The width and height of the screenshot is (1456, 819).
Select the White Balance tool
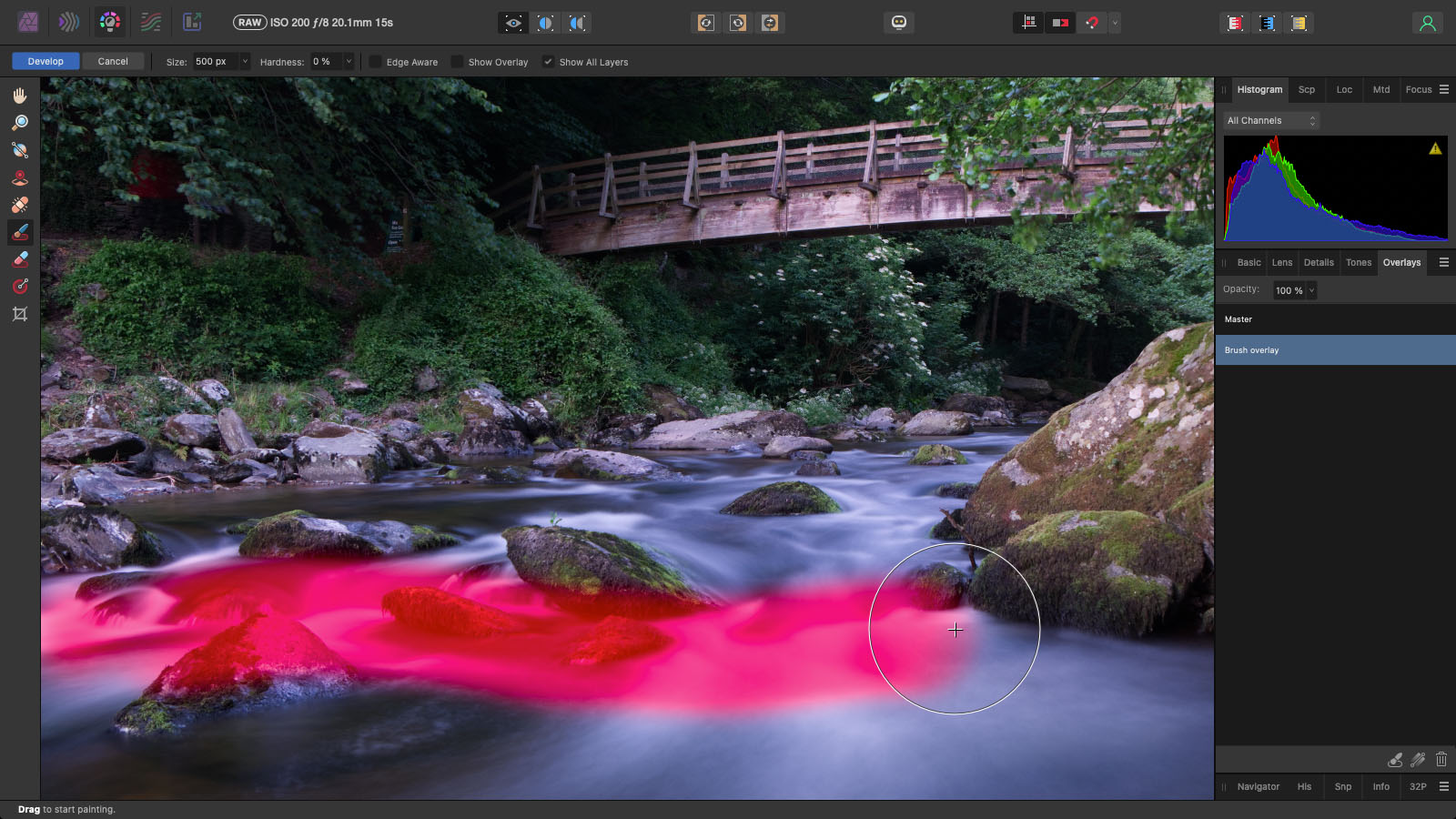20,150
